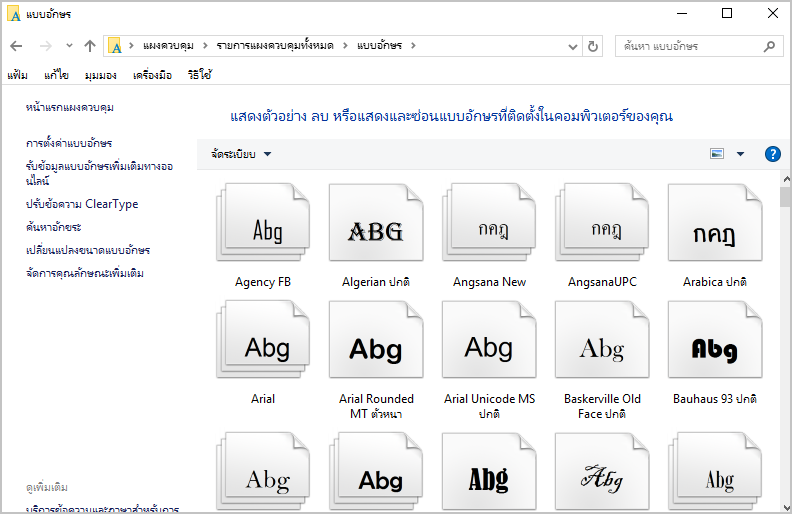Open the ปรับข้อความ ClearType link
The width and height of the screenshot is (792, 514).
[x=82, y=204]
